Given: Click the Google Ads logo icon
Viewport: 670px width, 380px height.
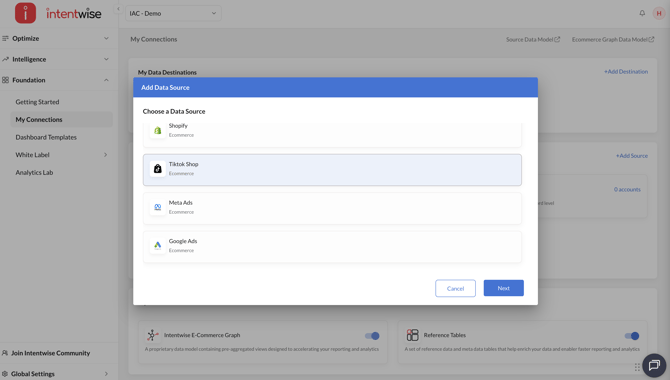Looking at the screenshot, I should 158,246.
